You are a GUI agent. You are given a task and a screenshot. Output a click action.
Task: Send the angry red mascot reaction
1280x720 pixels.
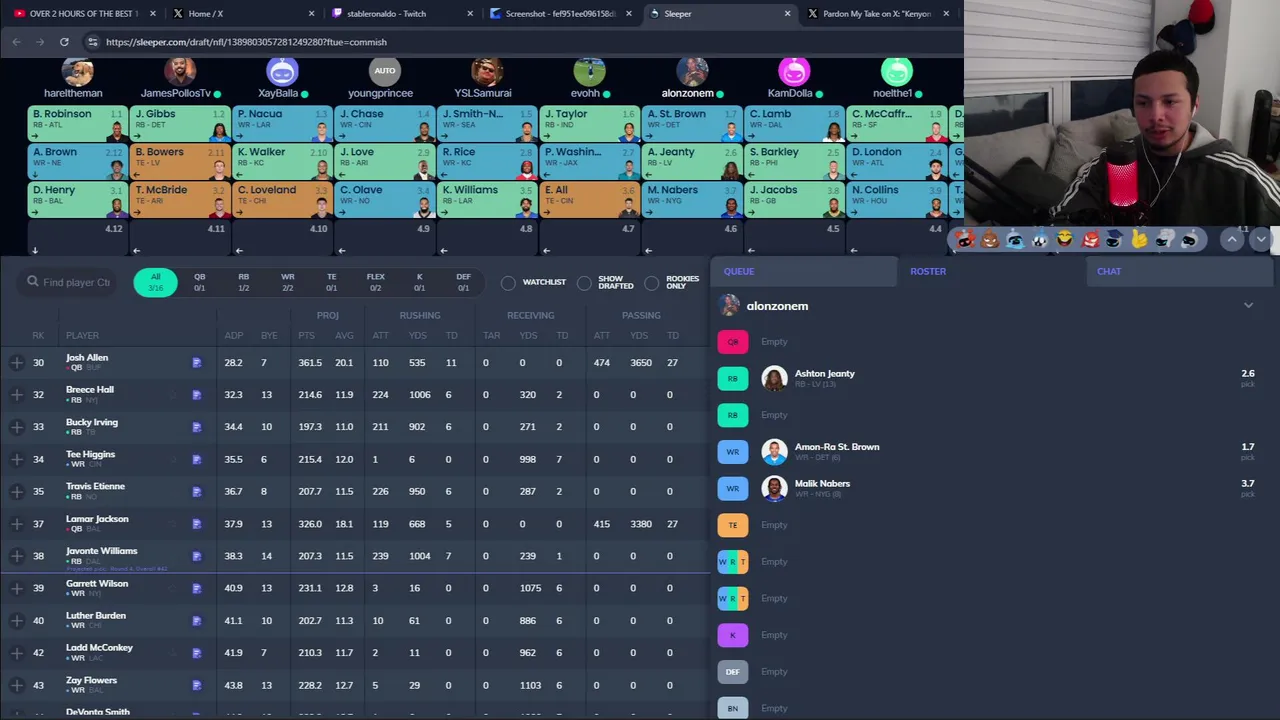[1090, 239]
